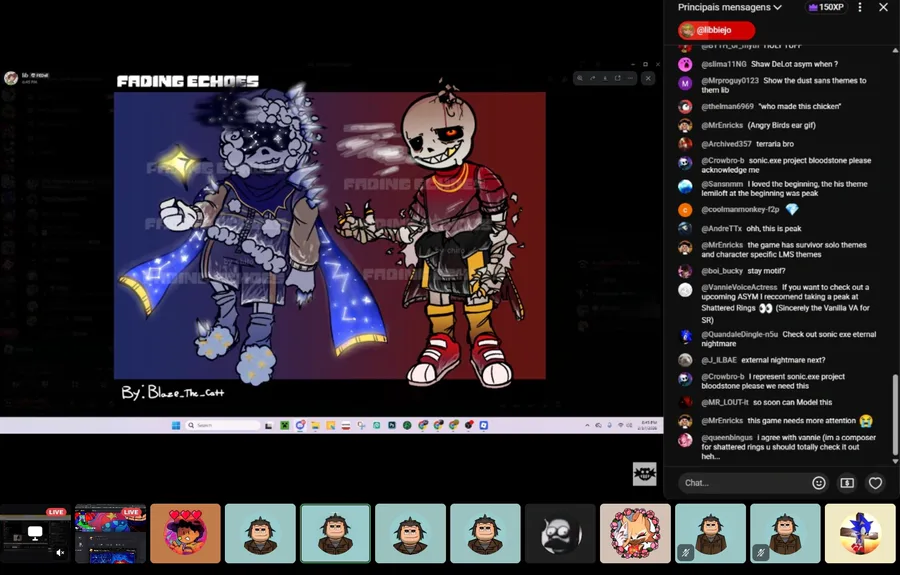Select the participant tile with red hearts avatar
This screenshot has height=575, width=900.
coord(185,534)
